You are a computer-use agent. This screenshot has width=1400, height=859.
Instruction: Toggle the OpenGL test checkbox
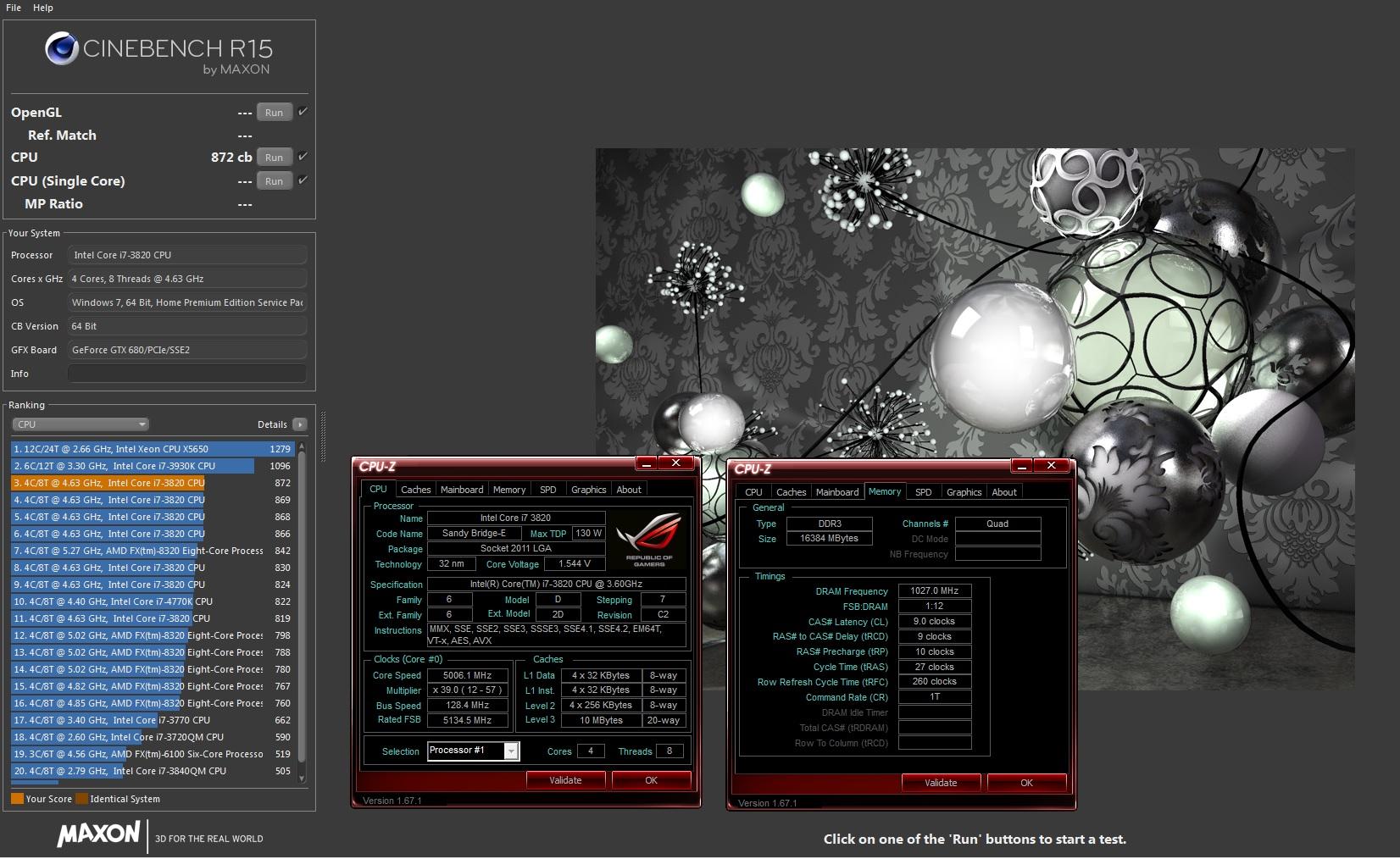click(303, 112)
